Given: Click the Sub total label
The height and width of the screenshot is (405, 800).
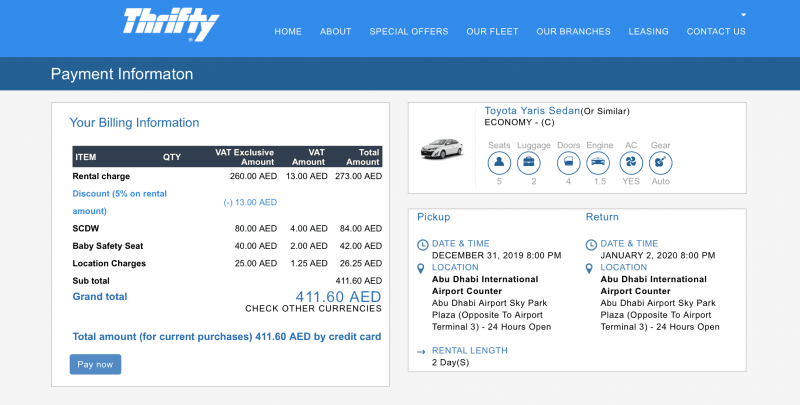Looking at the screenshot, I should (x=91, y=281).
